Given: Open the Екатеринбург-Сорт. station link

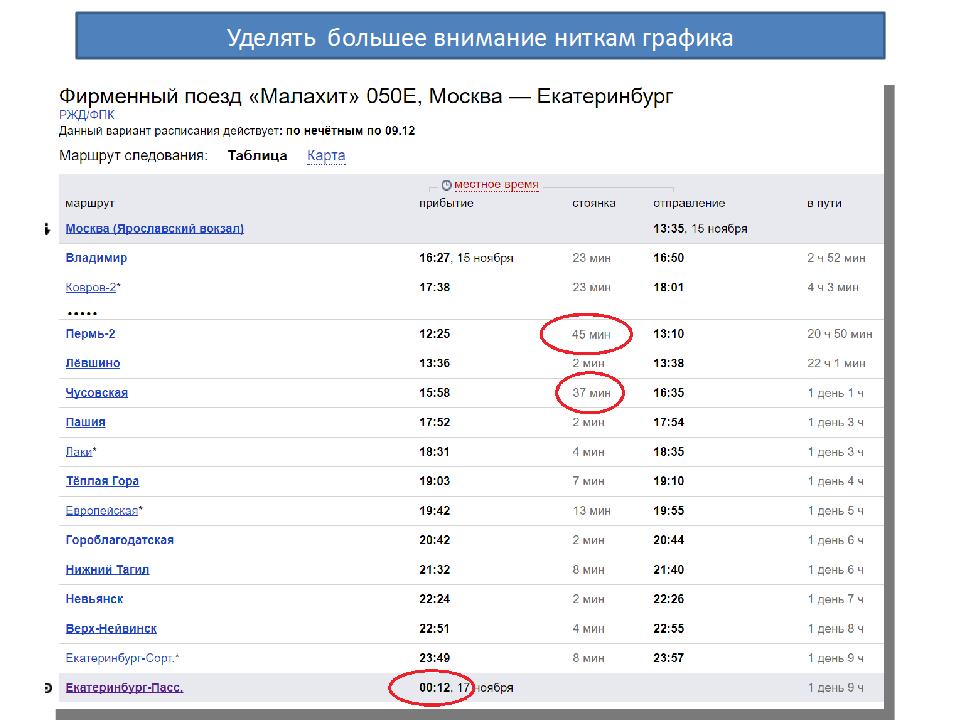Looking at the screenshot, I should pyautogui.click(x=121, y=658).
